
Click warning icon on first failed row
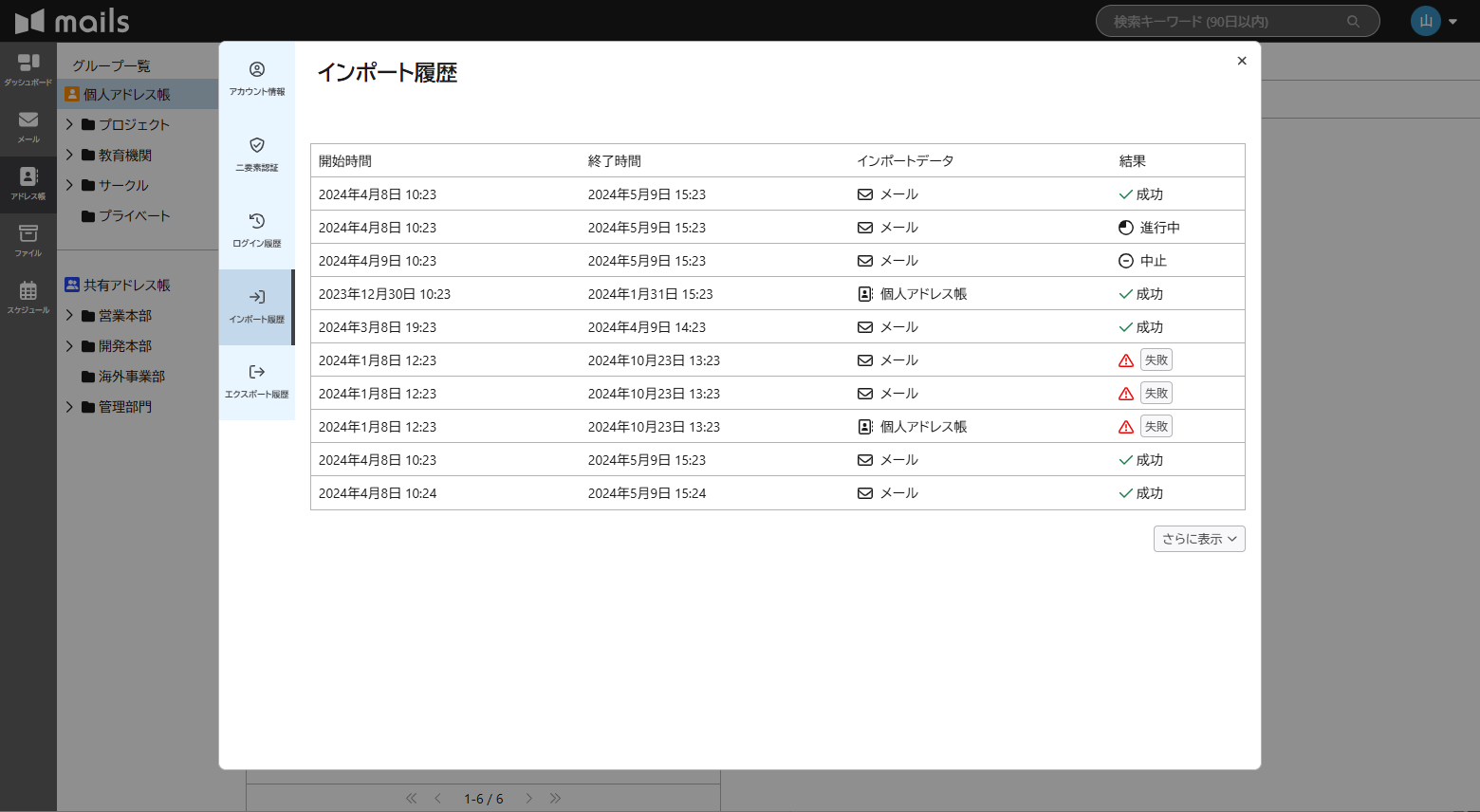1126,360
